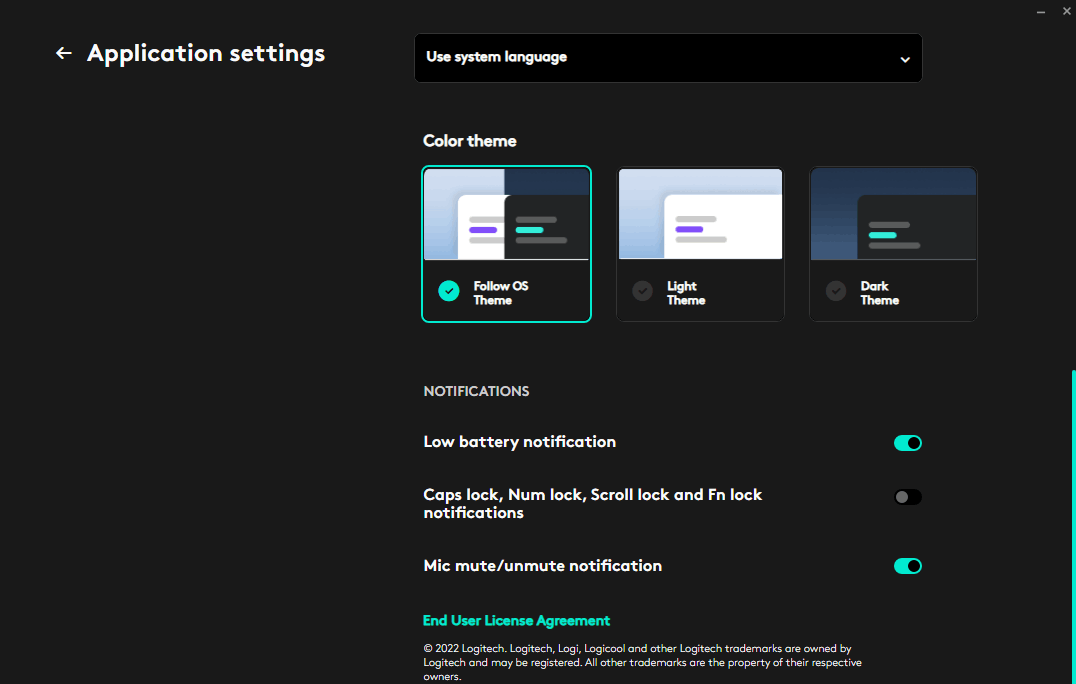This screenshot has width=1076, height=684.
Task: Disable Low battery notification
Action: [907, 442]
